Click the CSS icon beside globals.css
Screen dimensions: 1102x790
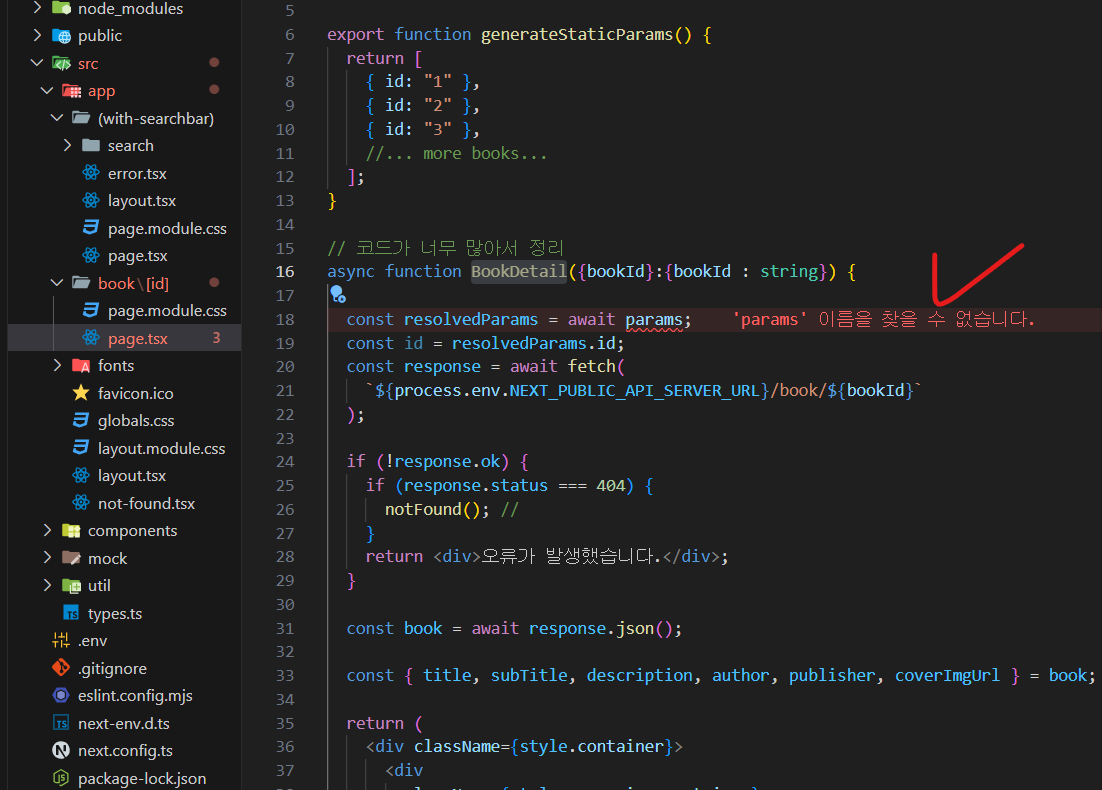coord(82,420)
